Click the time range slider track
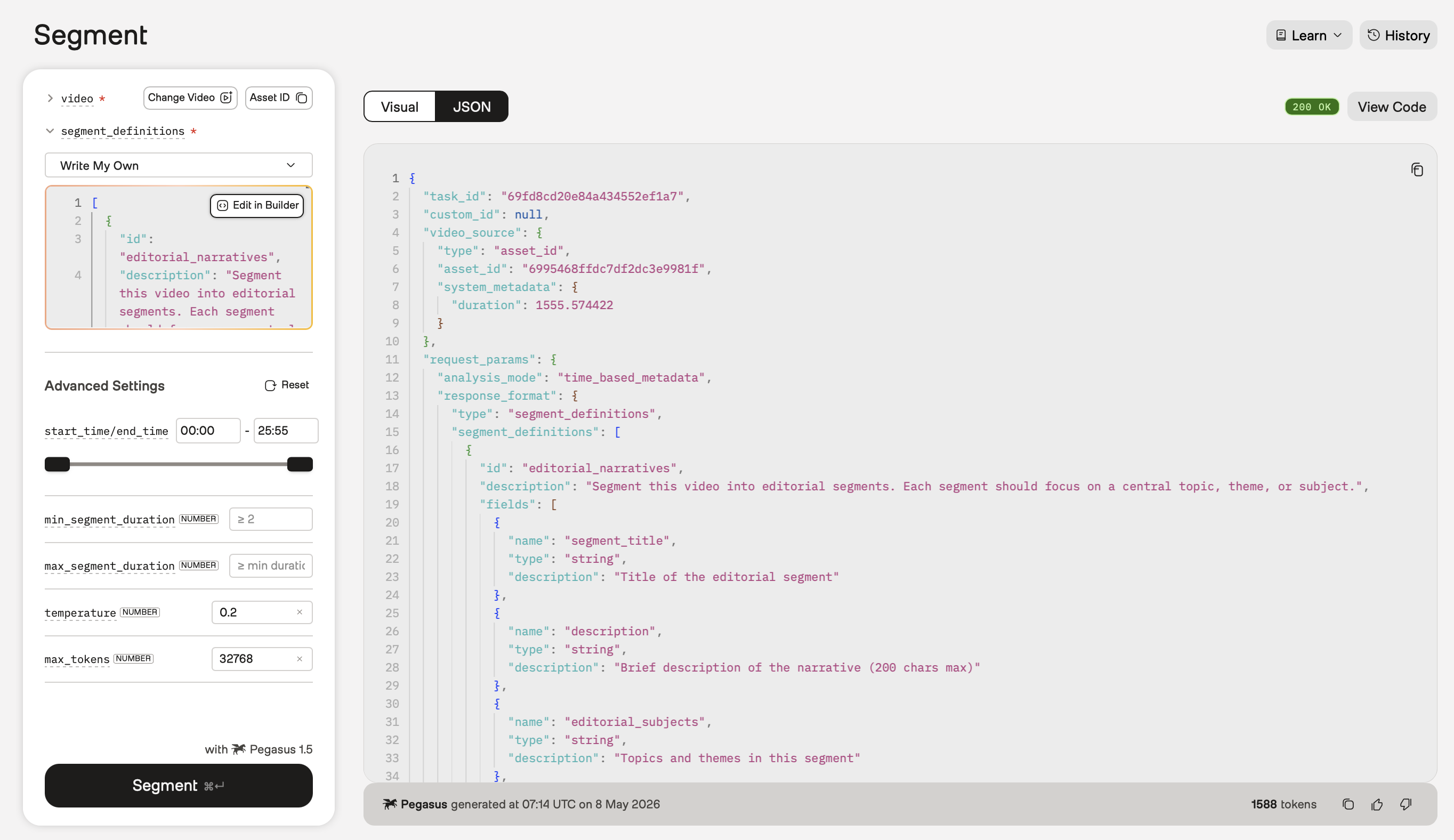The image size is (1454, 840). 178,464
